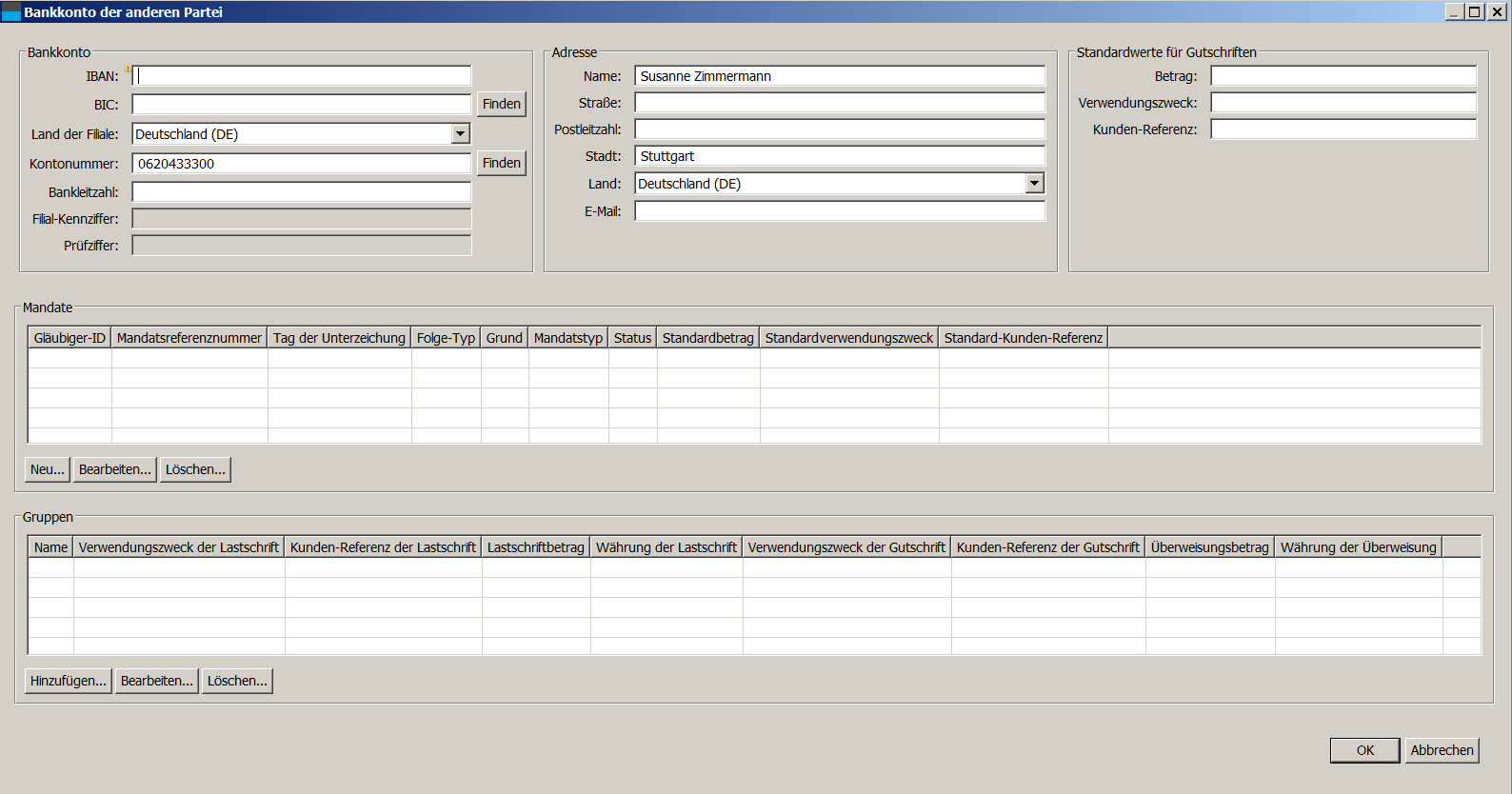The width and height of the screenshot is (1512, 794).
Task: Click Löschen... button under Gruppen
Action: pyautogui.click(x=237, y=681)
